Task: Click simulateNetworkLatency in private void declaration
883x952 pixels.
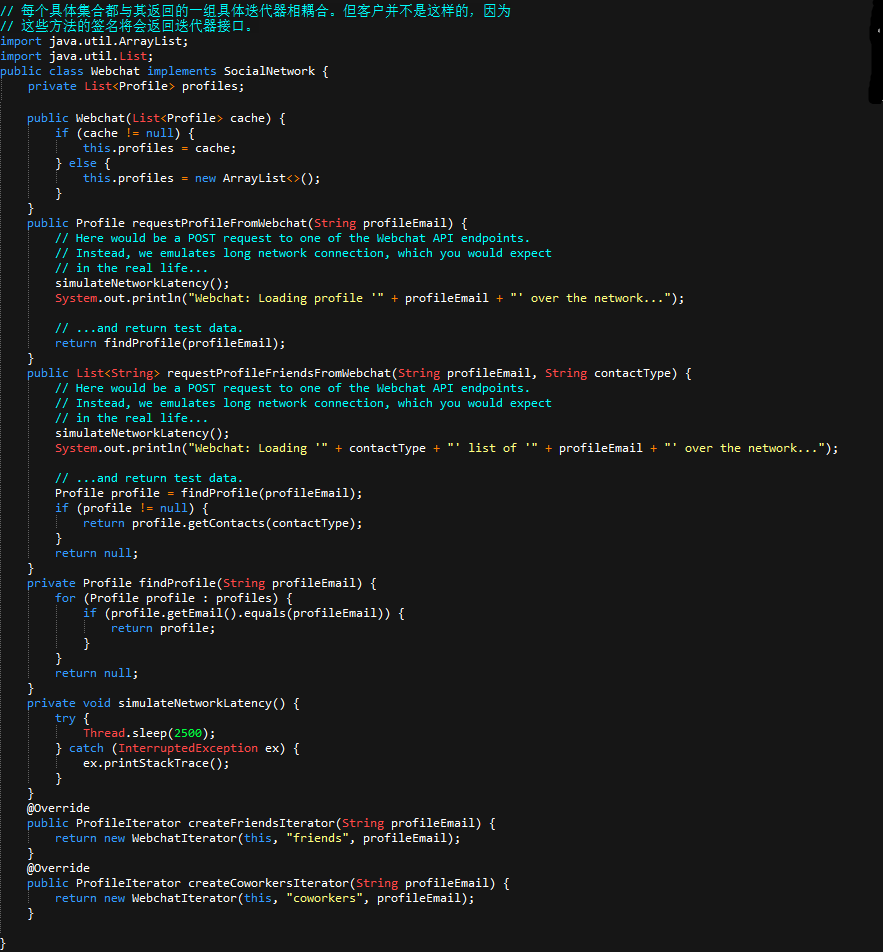Action: [195, 703]
